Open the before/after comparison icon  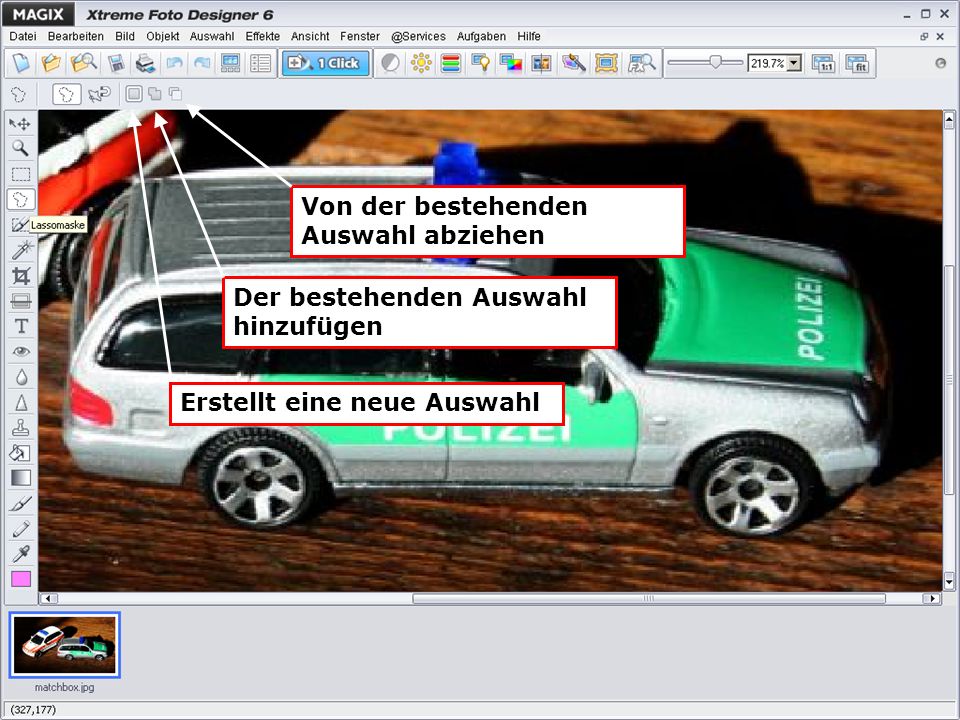[541, 63]
